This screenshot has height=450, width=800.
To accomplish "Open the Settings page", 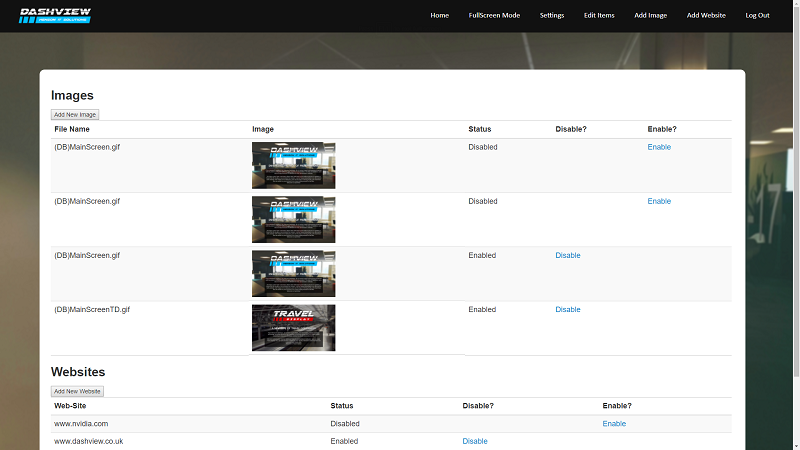I will tap(552, 15).
